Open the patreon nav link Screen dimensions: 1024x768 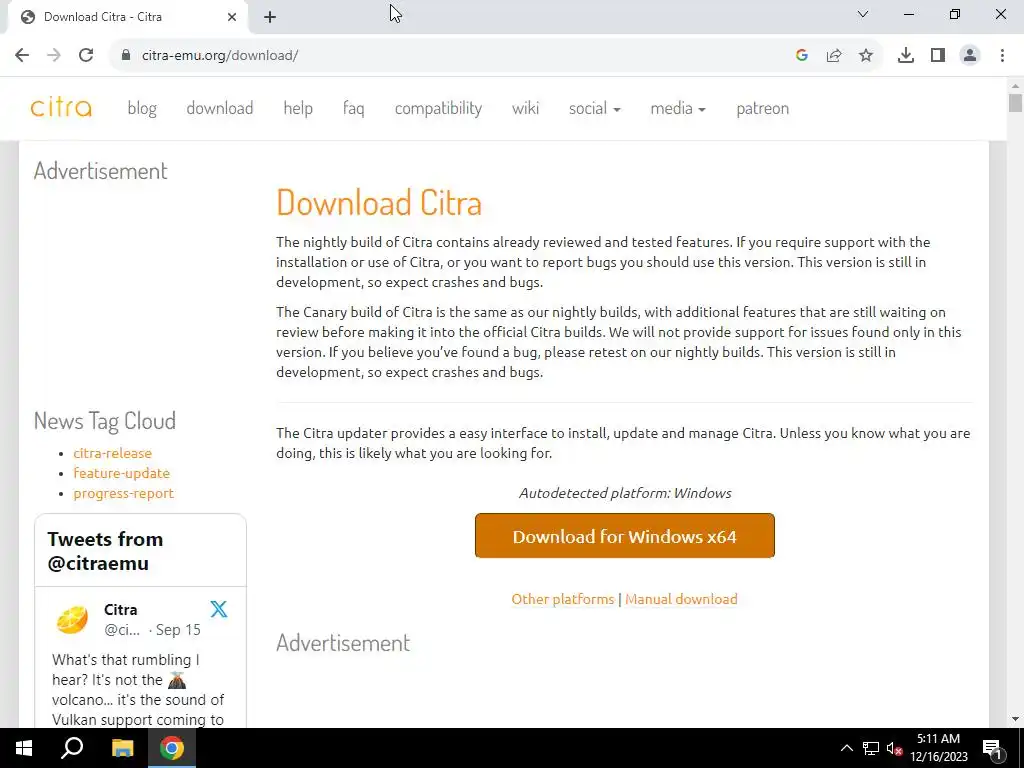[x=762, y=108]
